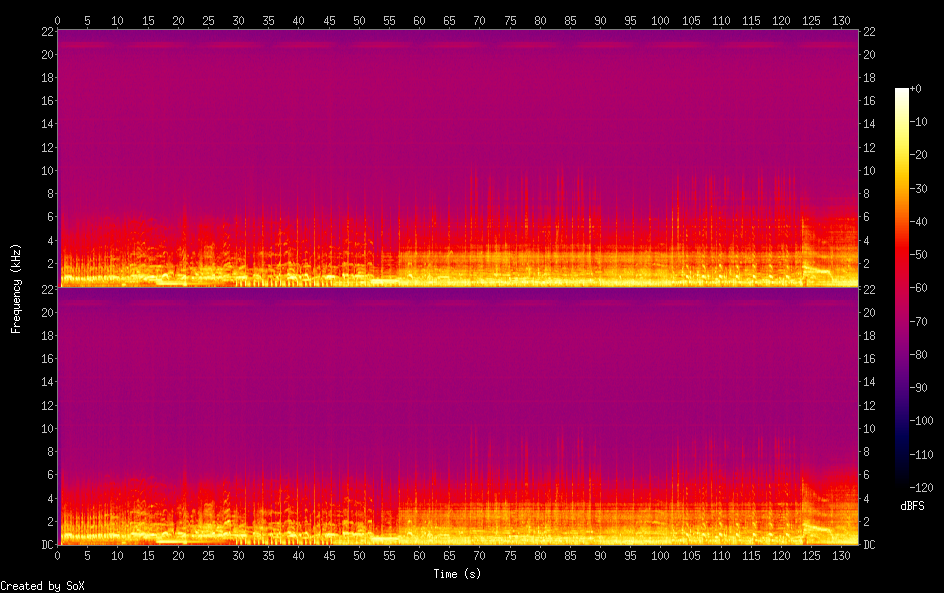Click the "130" tick on the top time axis
Viewport: 944px width, 593px height.
[841, 20]
